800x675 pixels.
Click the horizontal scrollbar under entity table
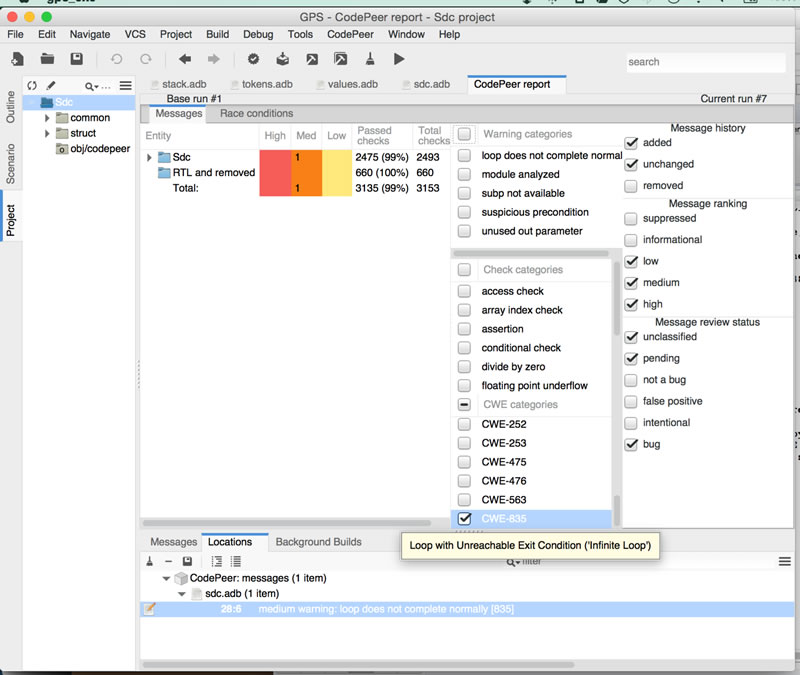pos(287,522)
